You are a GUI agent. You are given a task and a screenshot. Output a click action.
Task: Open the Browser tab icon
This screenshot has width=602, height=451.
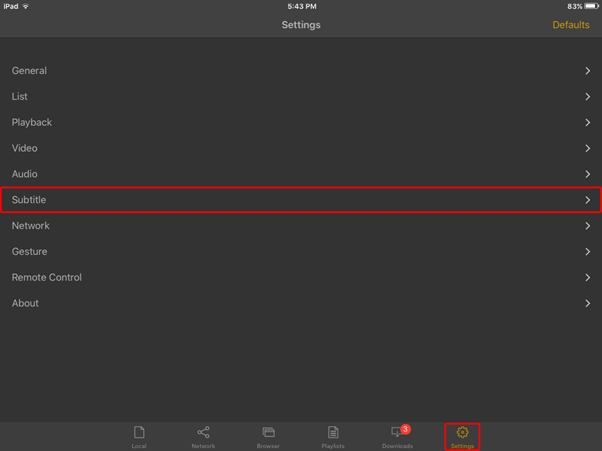point(268,432)
